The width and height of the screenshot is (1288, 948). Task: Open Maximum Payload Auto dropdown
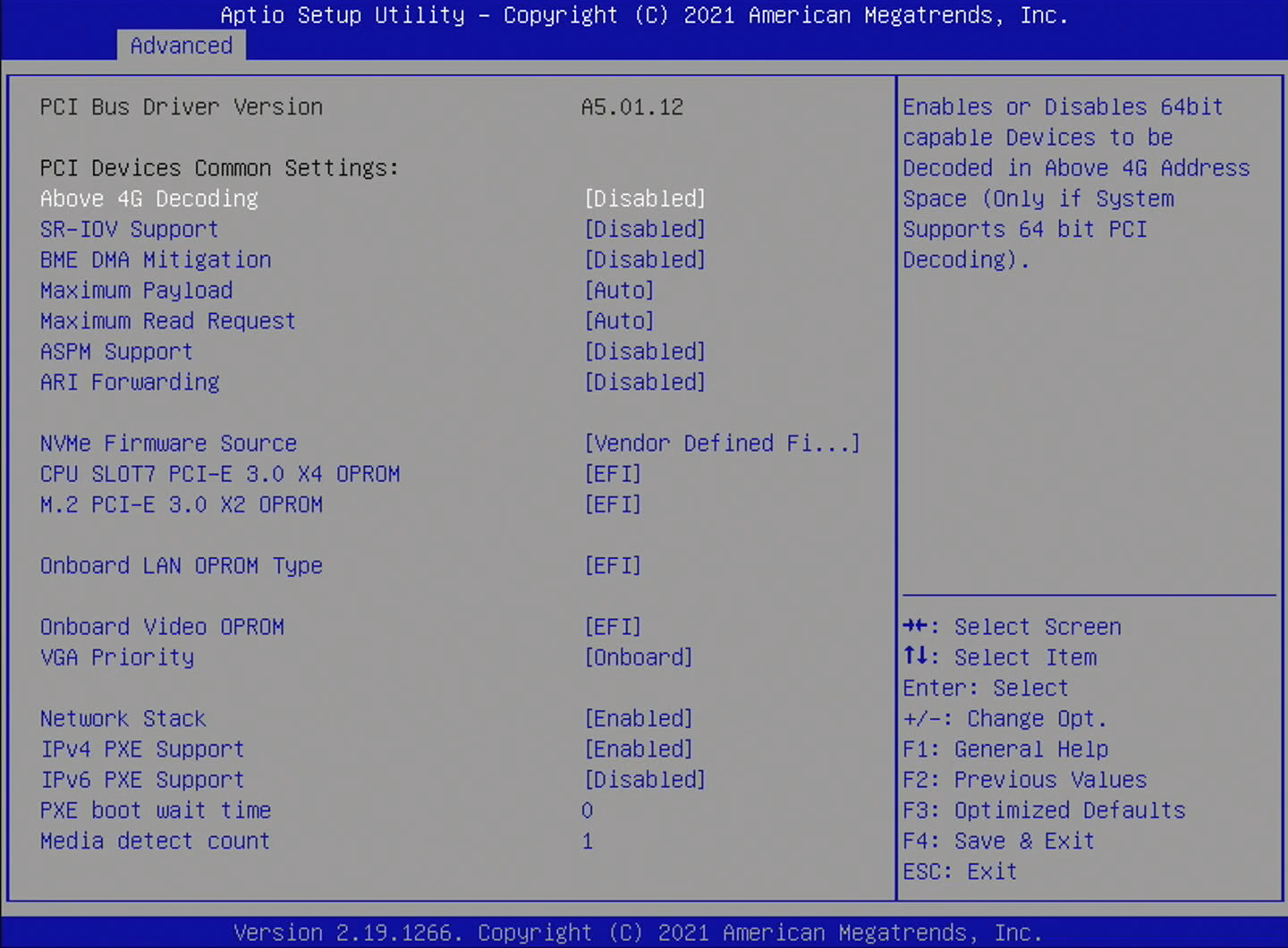(x=619, y=291)
